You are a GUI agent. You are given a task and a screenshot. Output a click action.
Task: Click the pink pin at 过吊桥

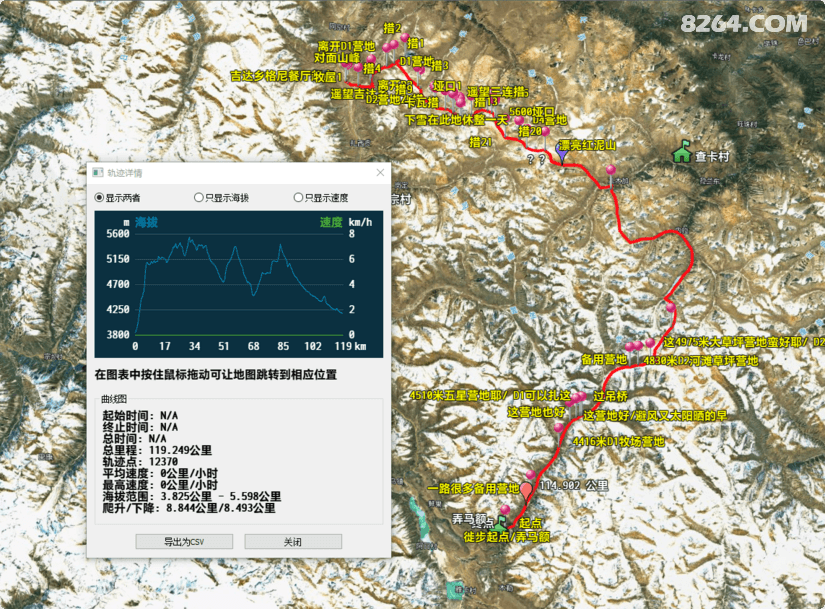pos(582,396)
